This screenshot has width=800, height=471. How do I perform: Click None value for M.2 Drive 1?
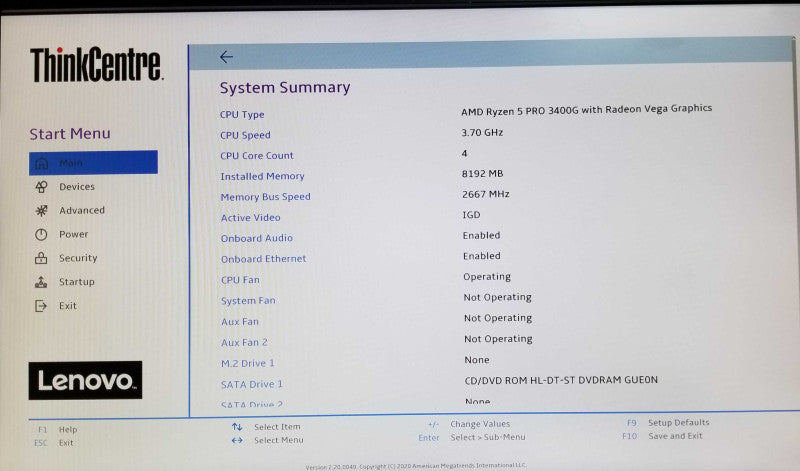[x=477, y=360]
